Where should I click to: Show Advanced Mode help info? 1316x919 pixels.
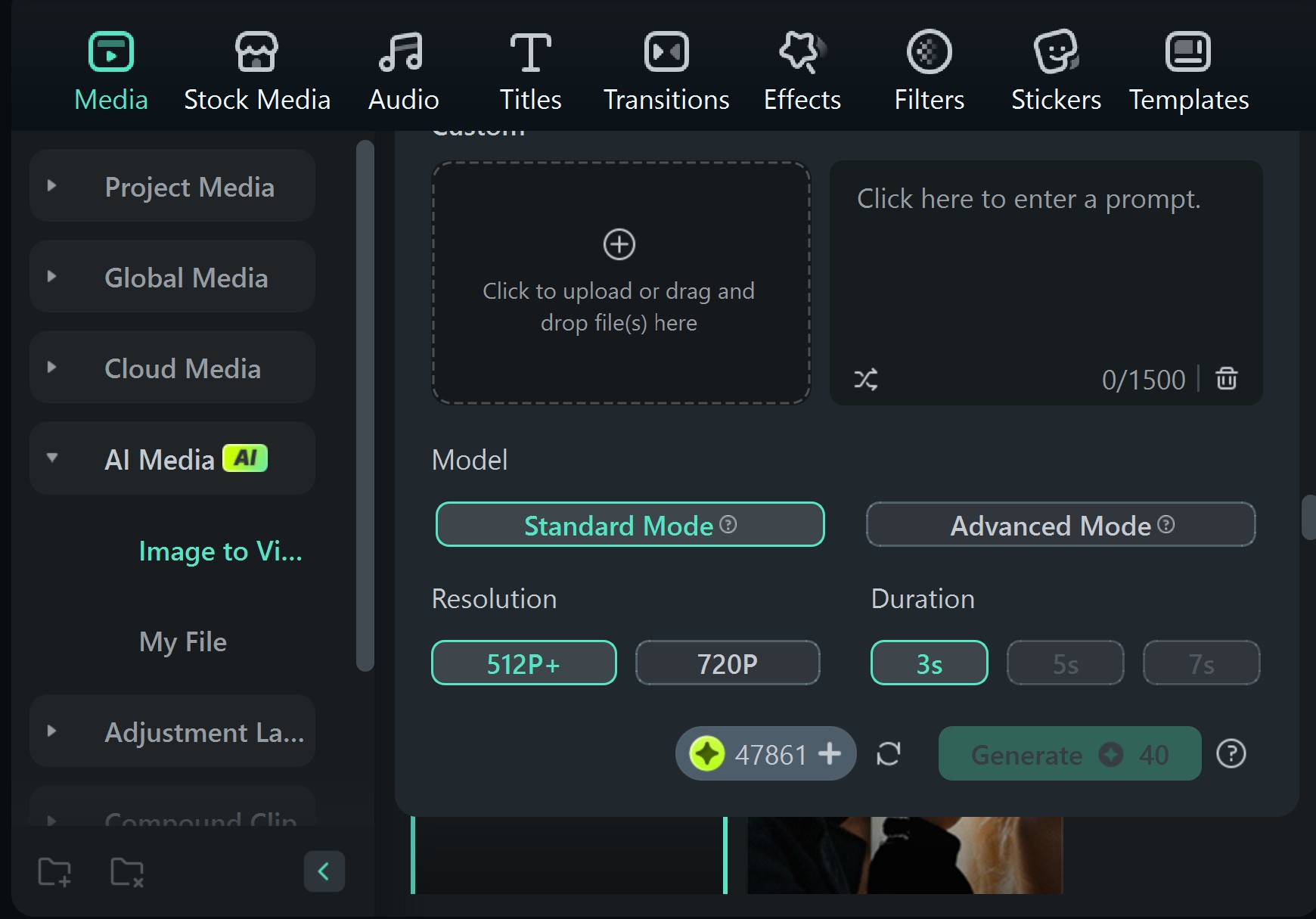pyautogui.click(x=1166, y=524)
